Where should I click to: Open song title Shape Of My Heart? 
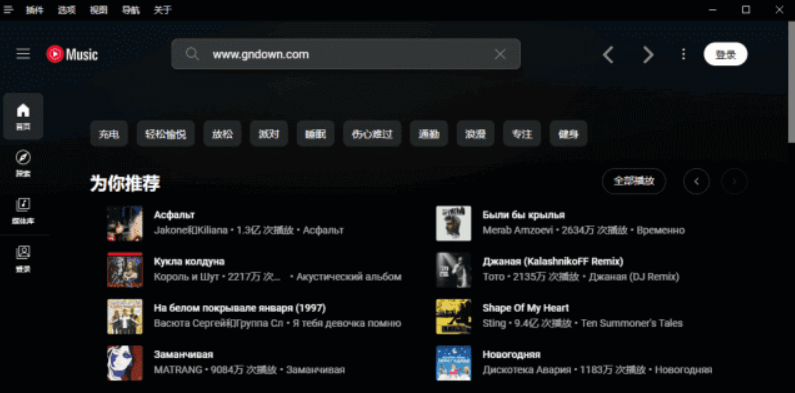click(526, 308)
